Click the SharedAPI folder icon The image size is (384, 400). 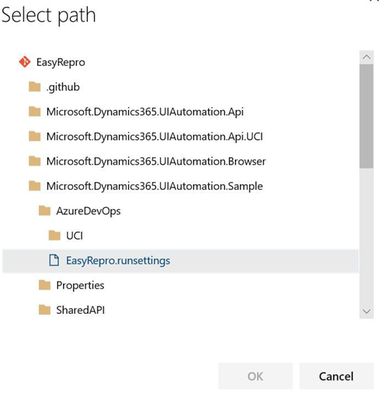[x=45, y=310]
